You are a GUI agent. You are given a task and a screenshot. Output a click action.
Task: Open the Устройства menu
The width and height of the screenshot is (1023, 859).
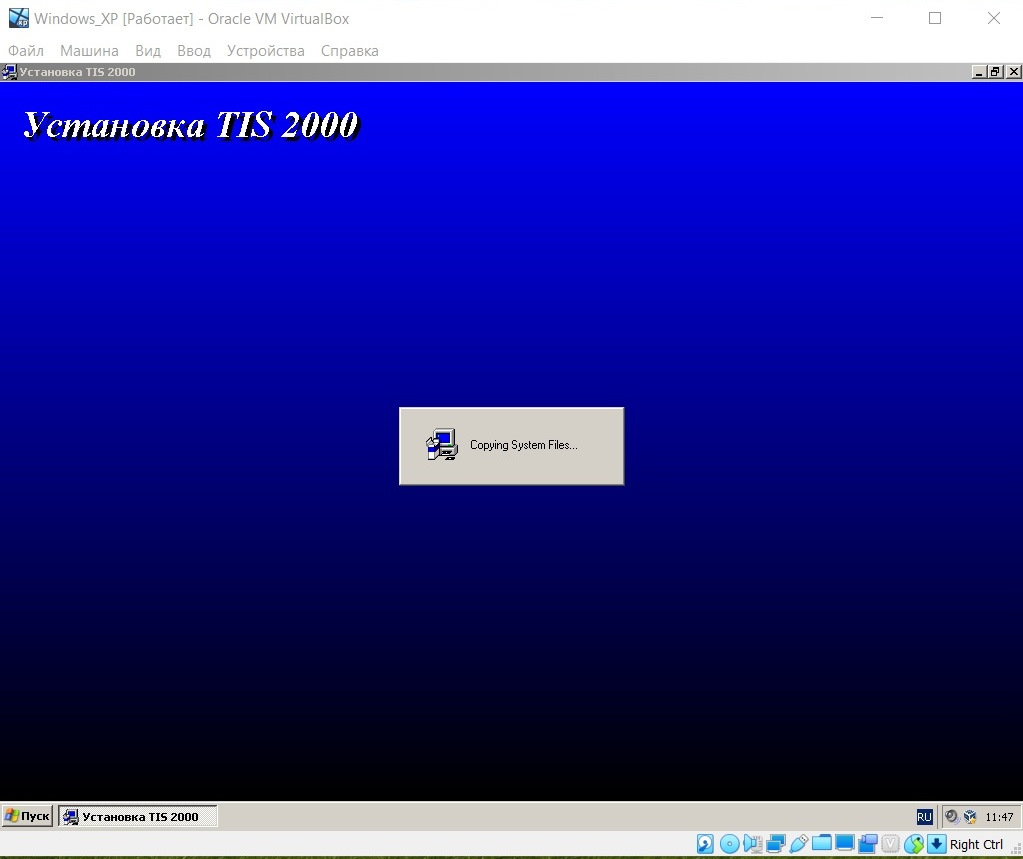[266, 51]
